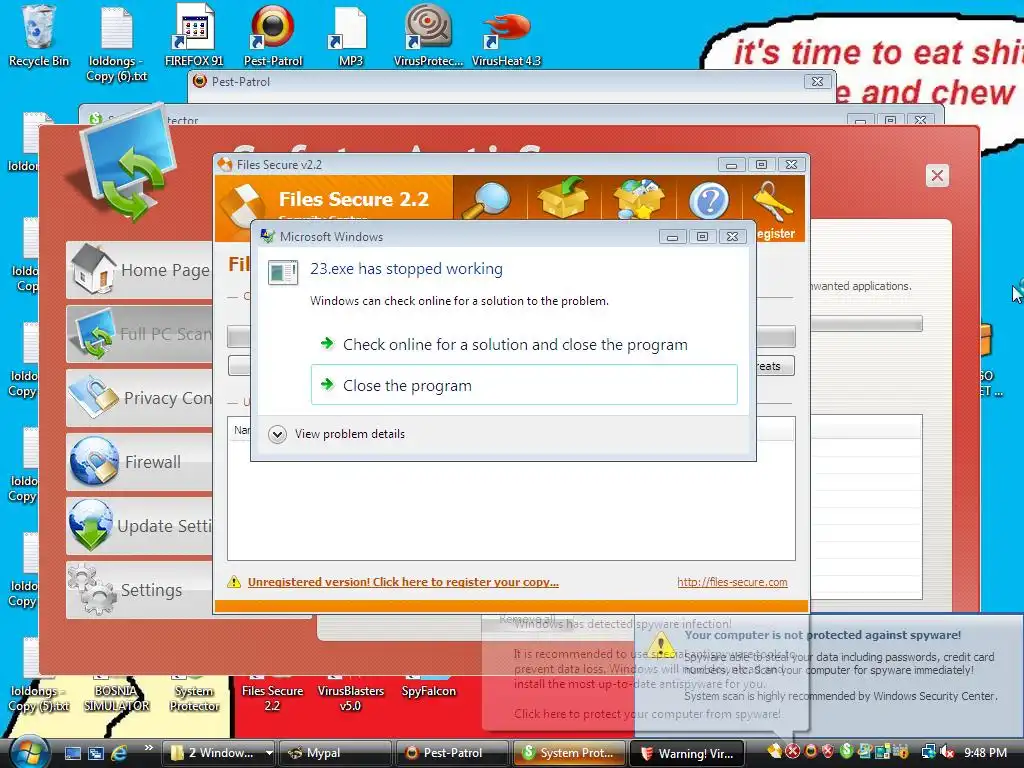Click the keys Register icon in Files Secure
Viewport: 1024px width, 768px height.
coord(773,209)
